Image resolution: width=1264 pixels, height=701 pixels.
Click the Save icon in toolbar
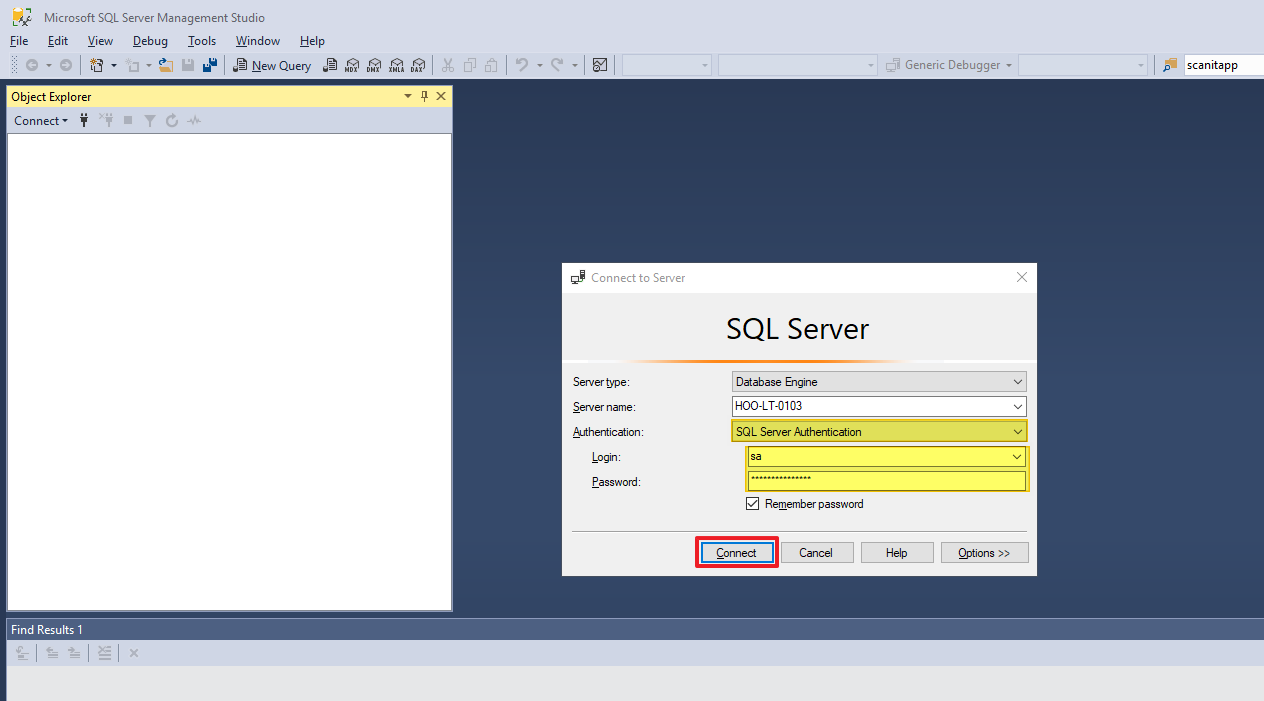pos(188,65)
